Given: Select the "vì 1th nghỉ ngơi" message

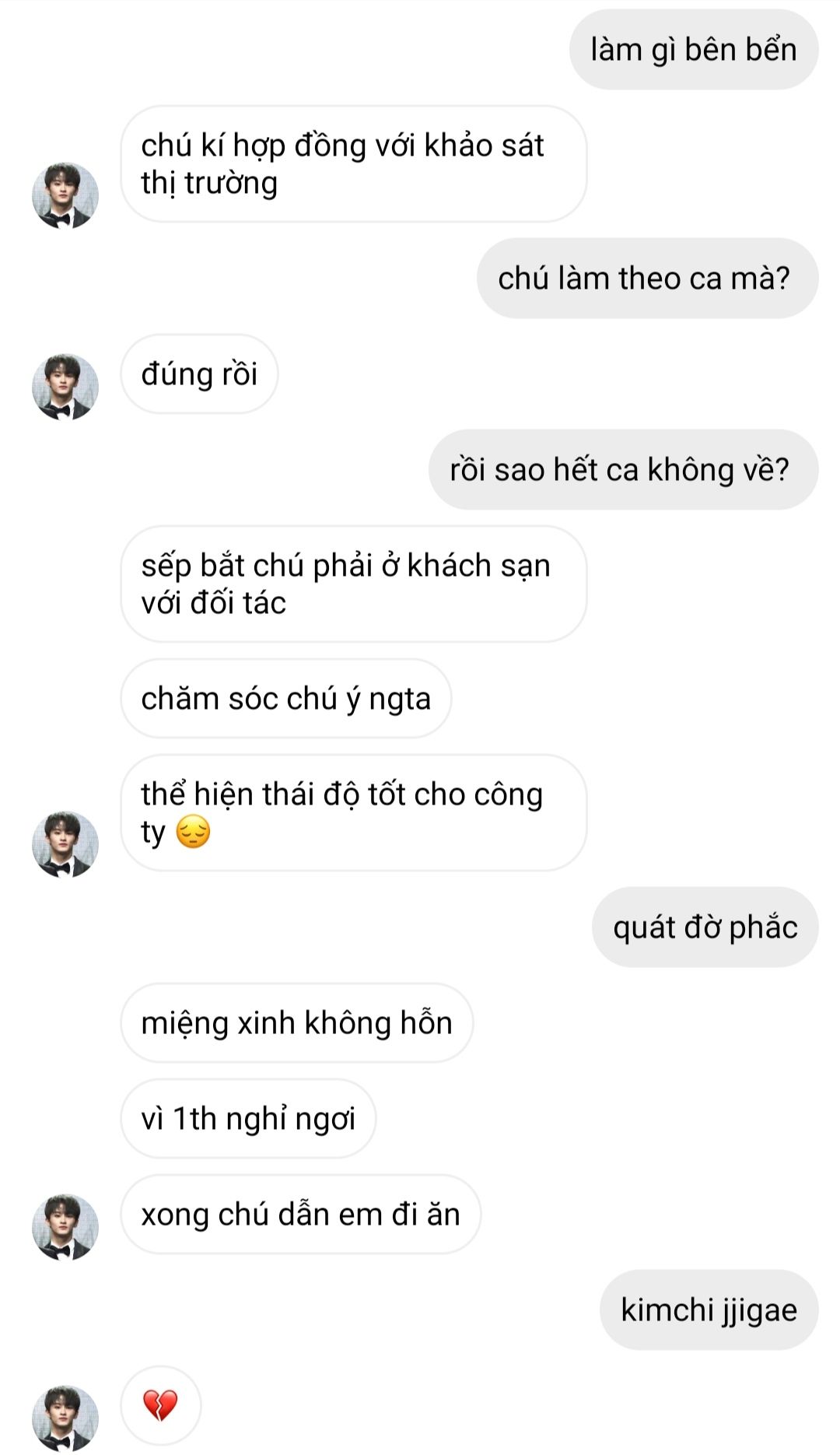Looking at the screenshot, I should (248, 1119).
